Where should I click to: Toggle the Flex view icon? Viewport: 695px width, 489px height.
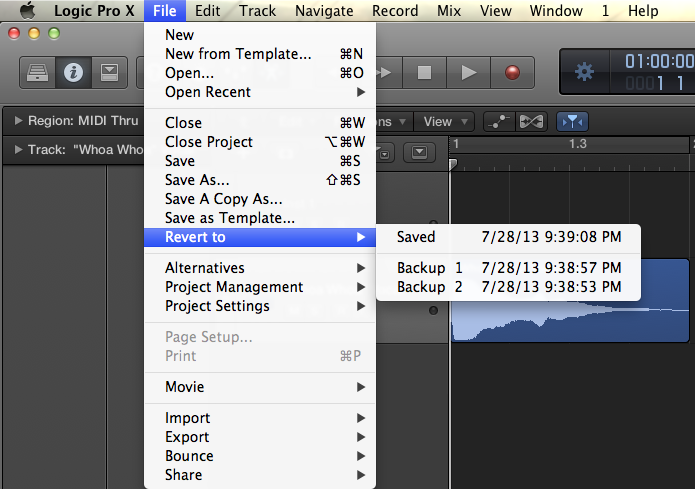tap(532, 121)
